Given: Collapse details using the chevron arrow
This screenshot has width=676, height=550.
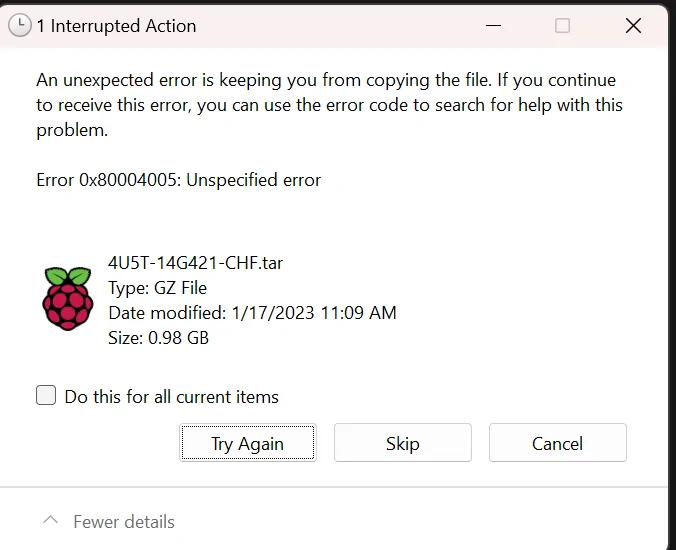Looking at the screenshot, I should coord(50,521).
